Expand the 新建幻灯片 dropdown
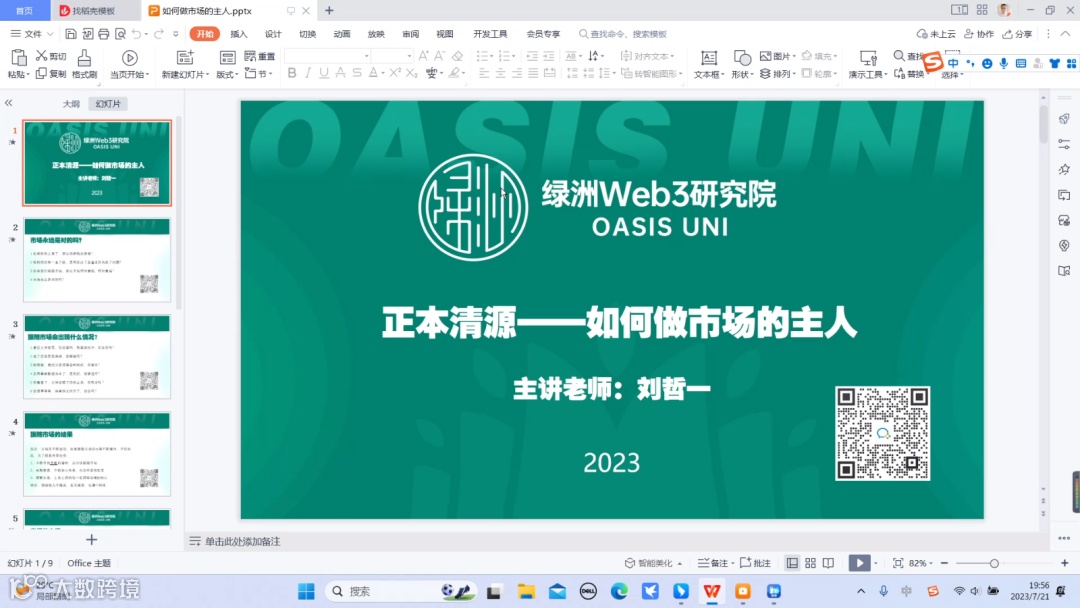 [207, 74]
